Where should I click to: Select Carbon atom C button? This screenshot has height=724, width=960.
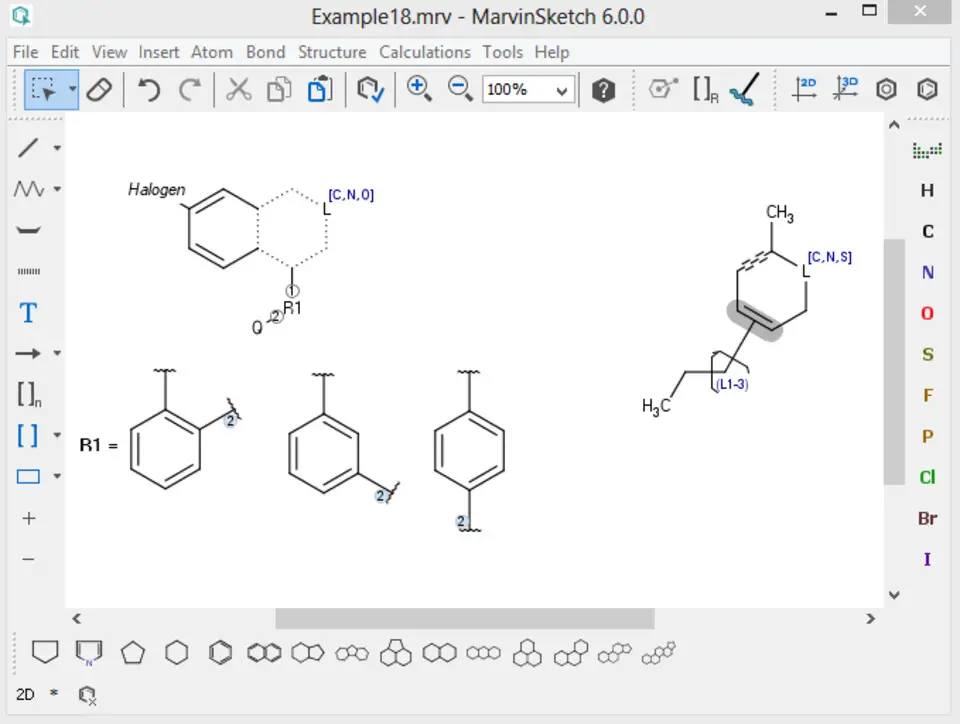927,231
